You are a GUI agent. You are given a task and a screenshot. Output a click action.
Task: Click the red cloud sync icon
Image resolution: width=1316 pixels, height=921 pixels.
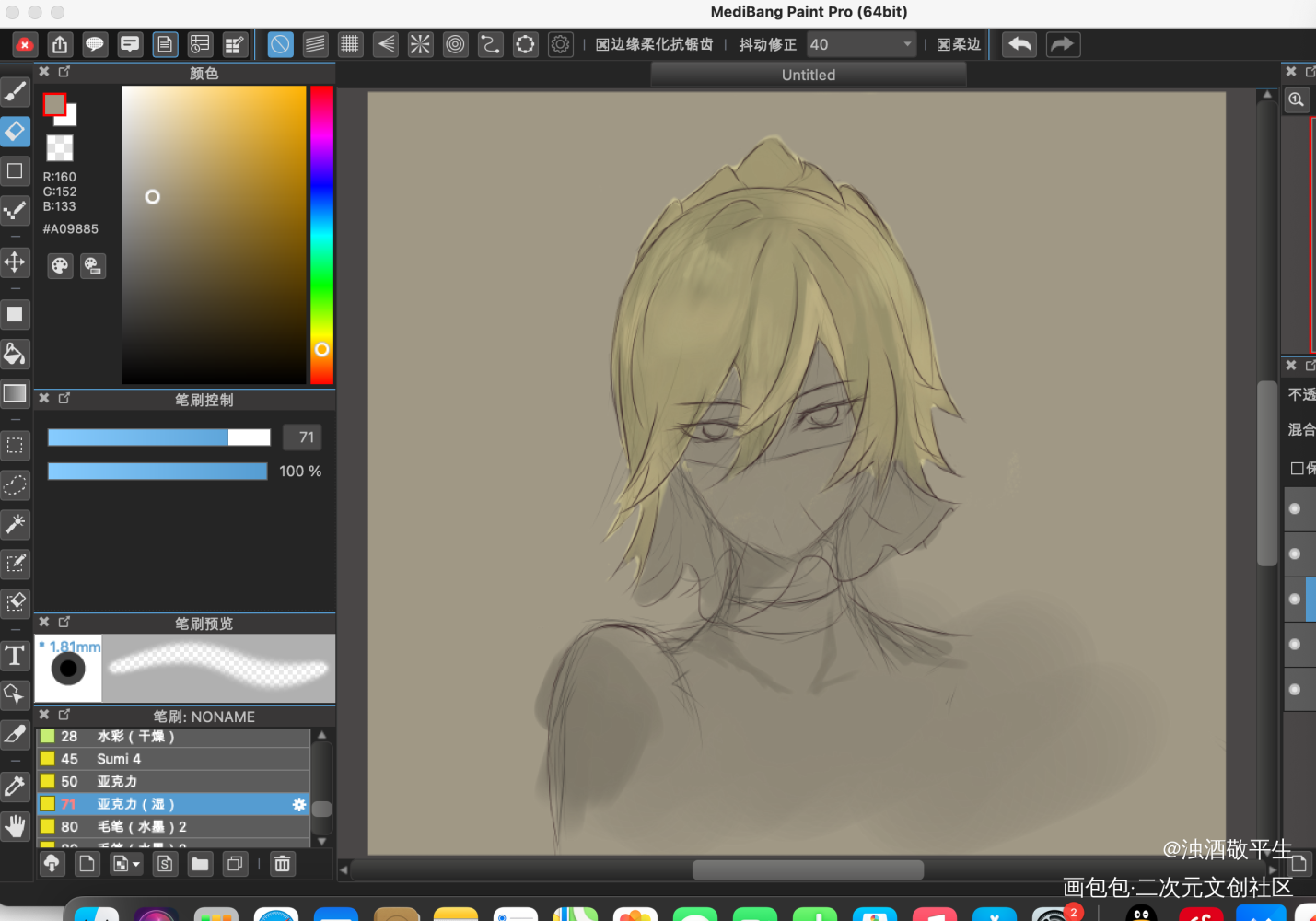pos(25,44)
